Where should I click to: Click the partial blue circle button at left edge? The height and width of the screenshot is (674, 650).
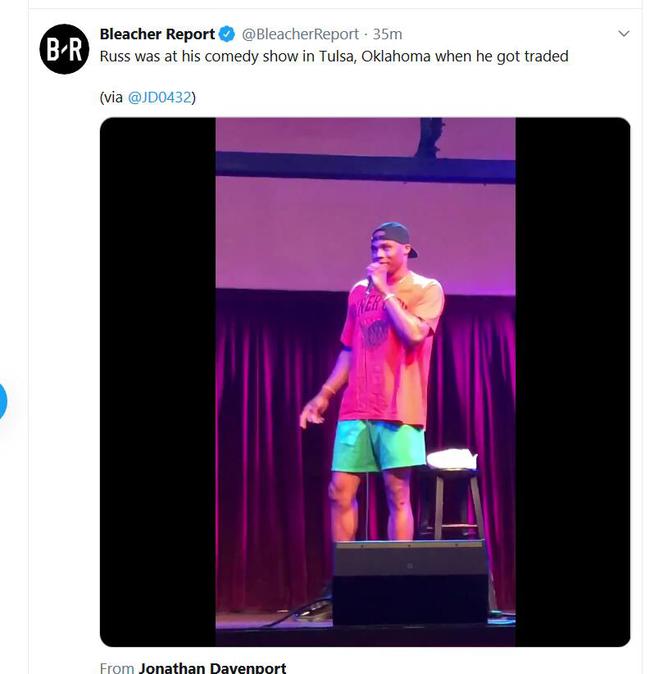pyautogui.click(x=3, y=401)
